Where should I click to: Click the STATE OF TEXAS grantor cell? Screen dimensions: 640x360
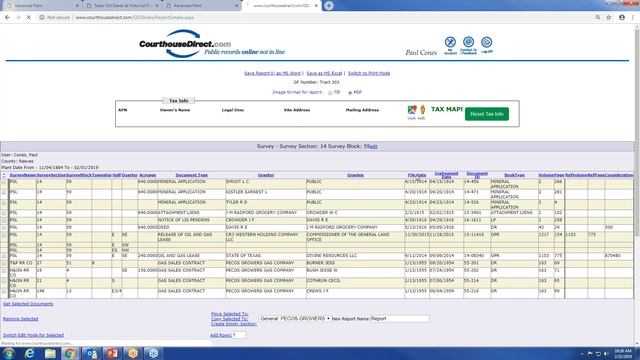coord(244,256)
